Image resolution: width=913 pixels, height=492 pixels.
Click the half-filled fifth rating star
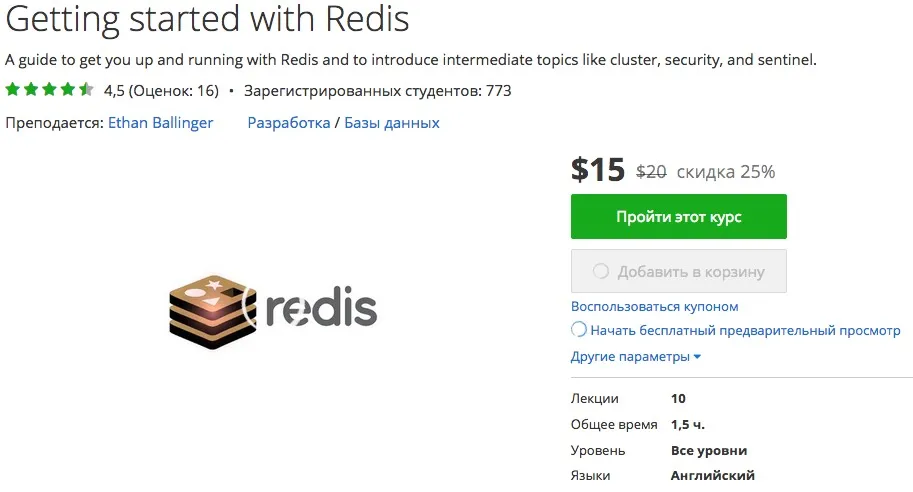[x=86, y=90]
